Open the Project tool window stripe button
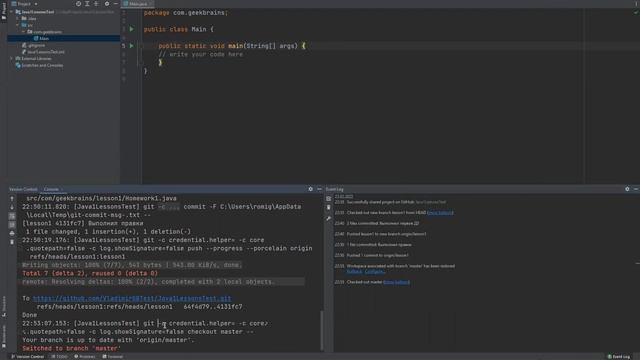Image resolution: width=640 pixels, height=360 pixels. [x=4, y=11]
